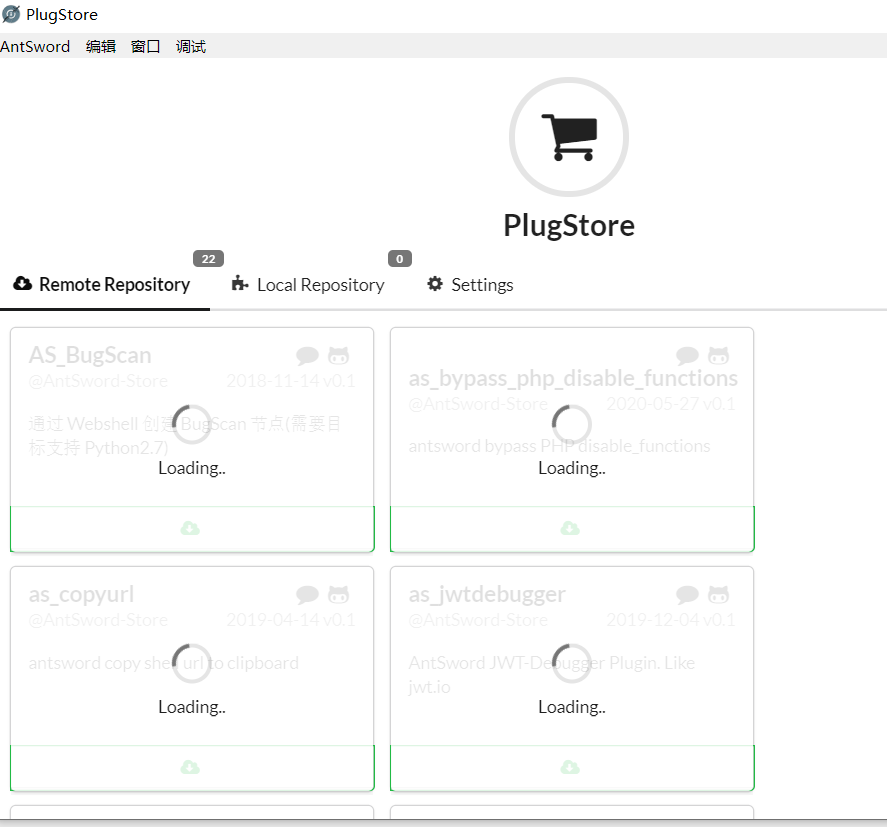The image size is (887, 827).
Task: Click the PlugStore shopping cart logo
Action: pos(569,137)
